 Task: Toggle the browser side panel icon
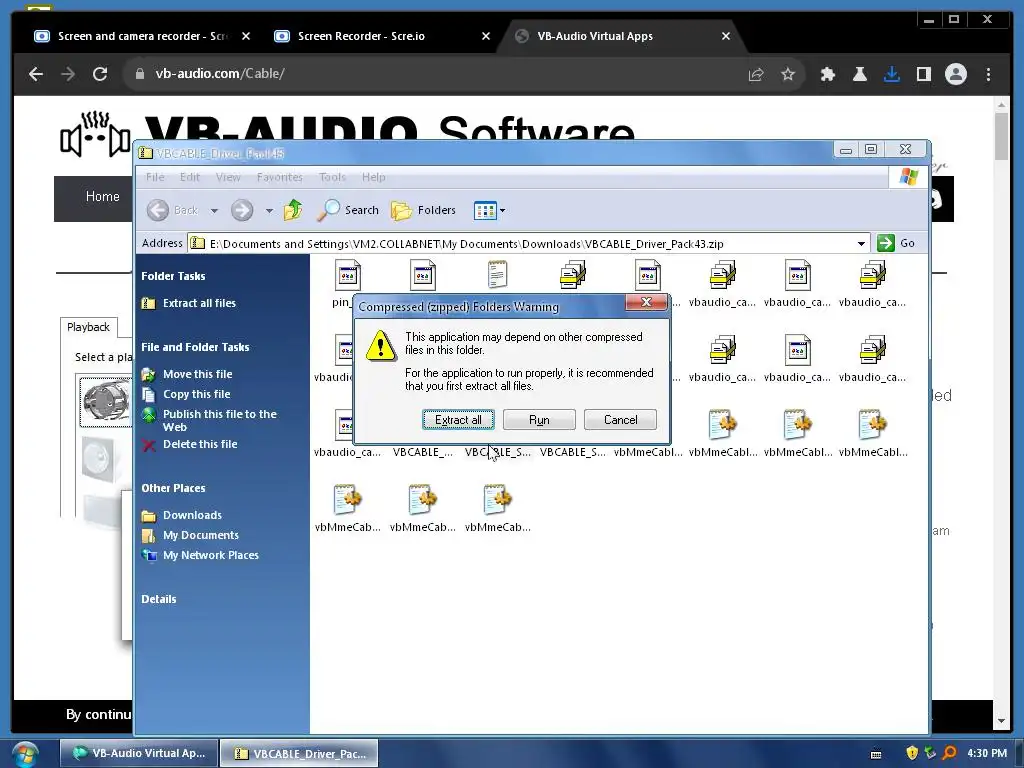[923, 74]
